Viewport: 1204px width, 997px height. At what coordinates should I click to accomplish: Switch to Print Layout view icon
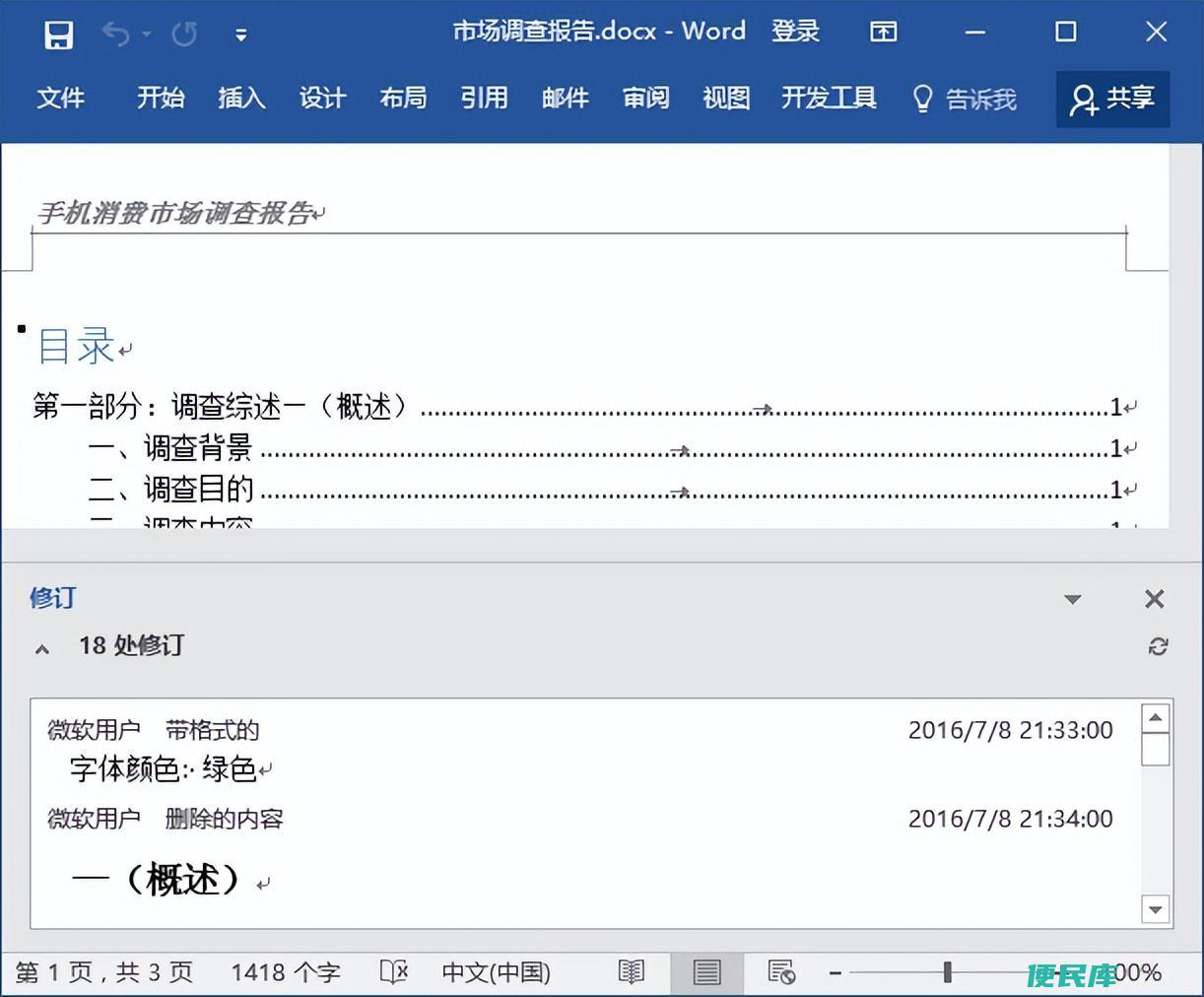pos(706,972)
